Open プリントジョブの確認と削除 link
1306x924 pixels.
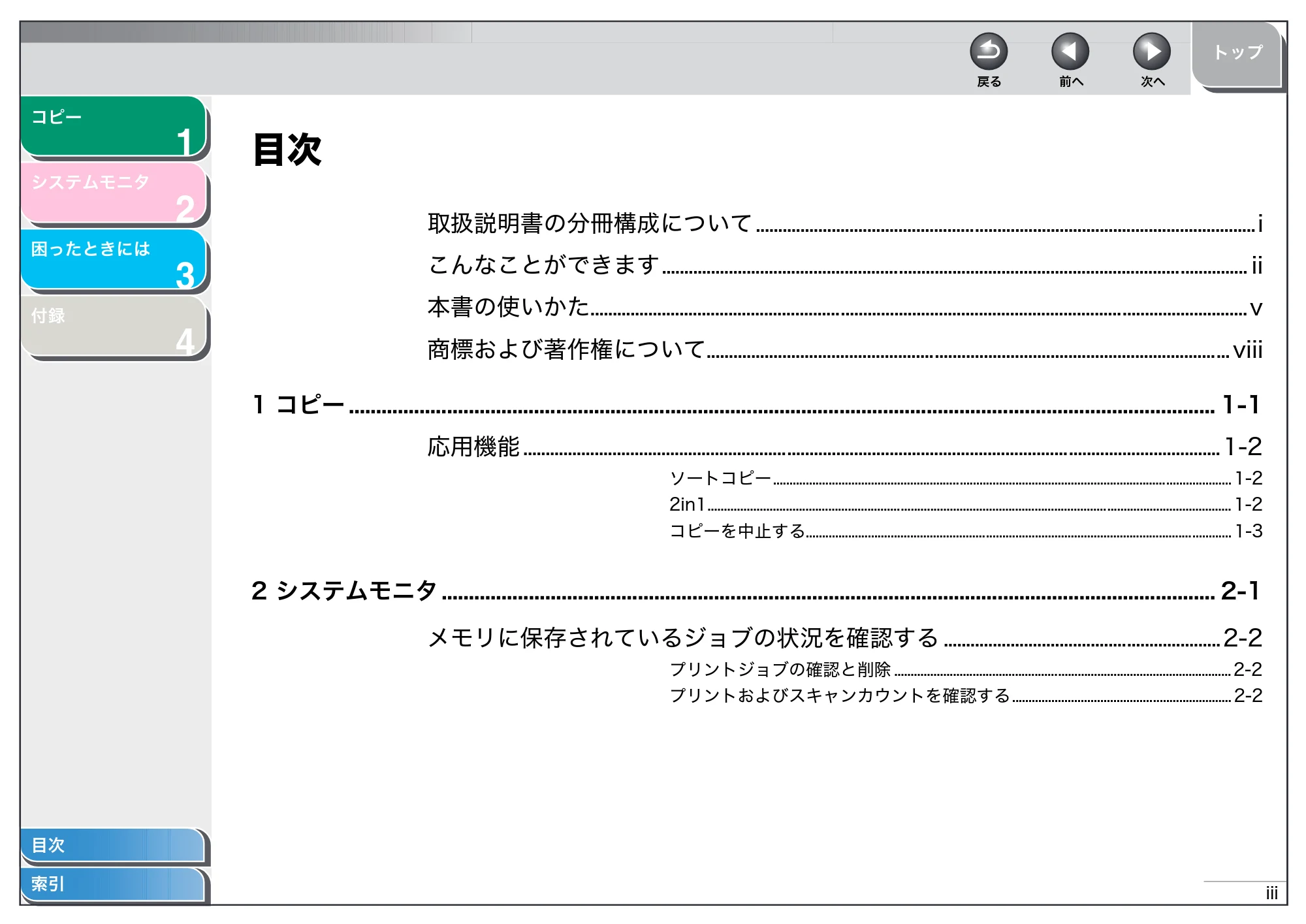(x=966, y=669)
